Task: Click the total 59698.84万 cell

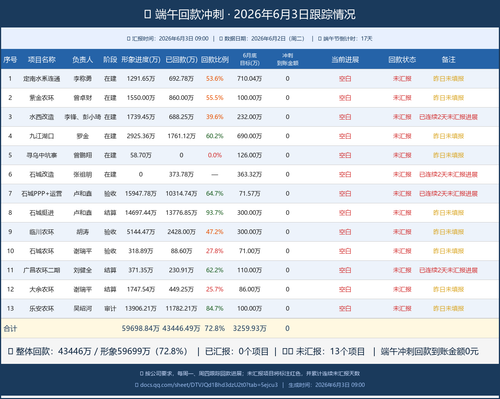Action: point(141,328)
